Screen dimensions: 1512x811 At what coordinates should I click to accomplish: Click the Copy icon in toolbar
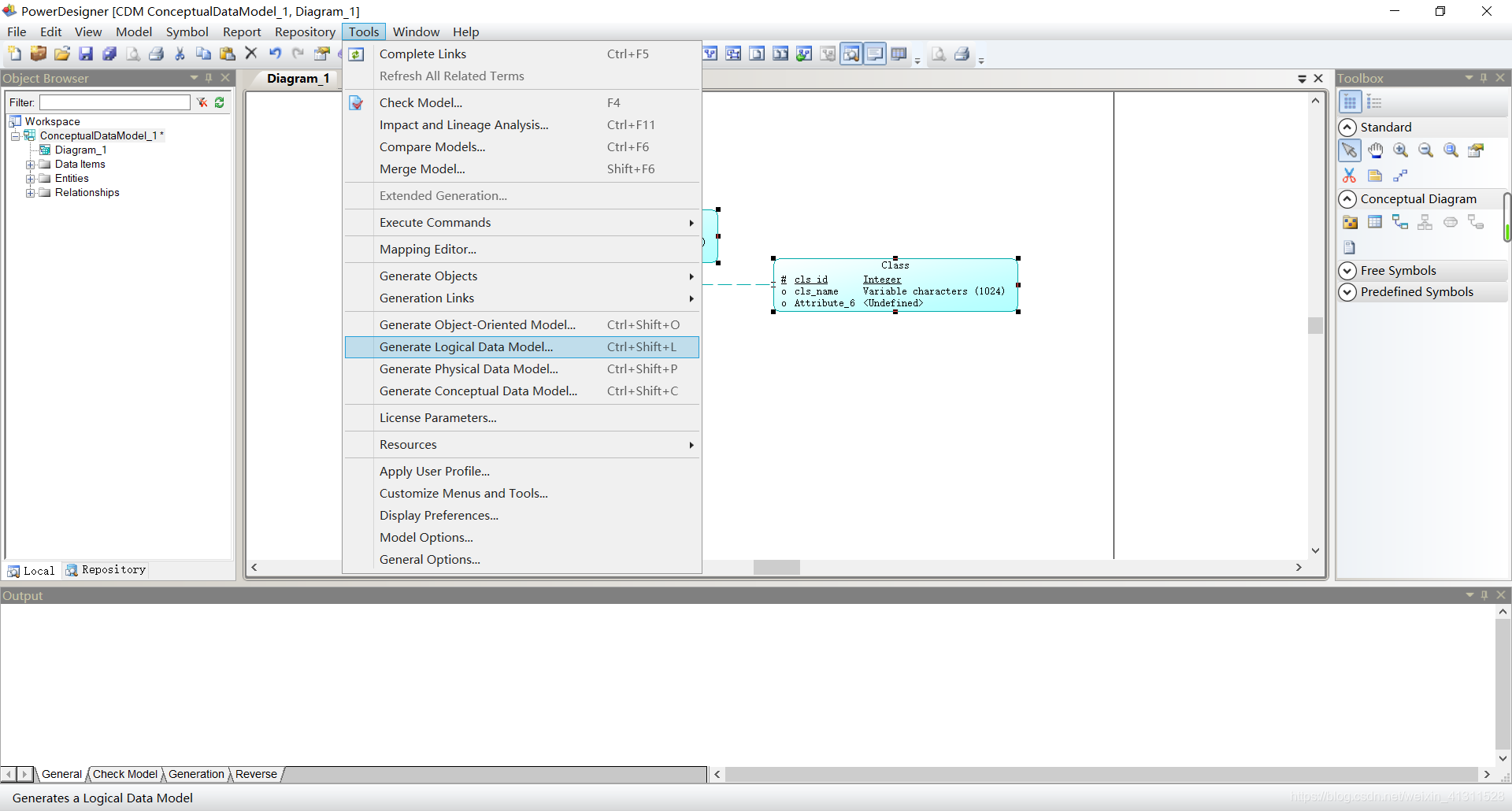(203, 54)
